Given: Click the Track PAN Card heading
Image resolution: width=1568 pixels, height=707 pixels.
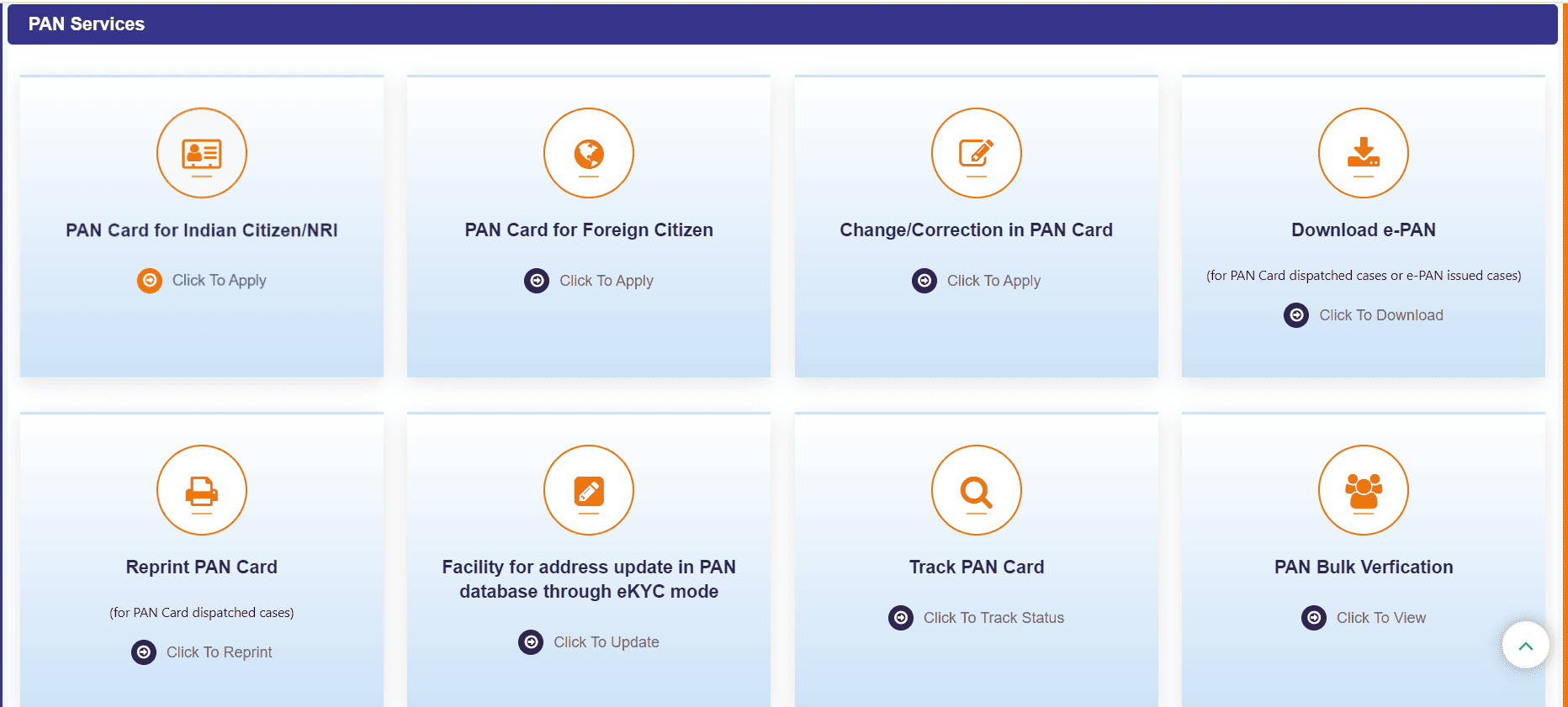Looking at the screenshot, I should click(x=976, y=567).
